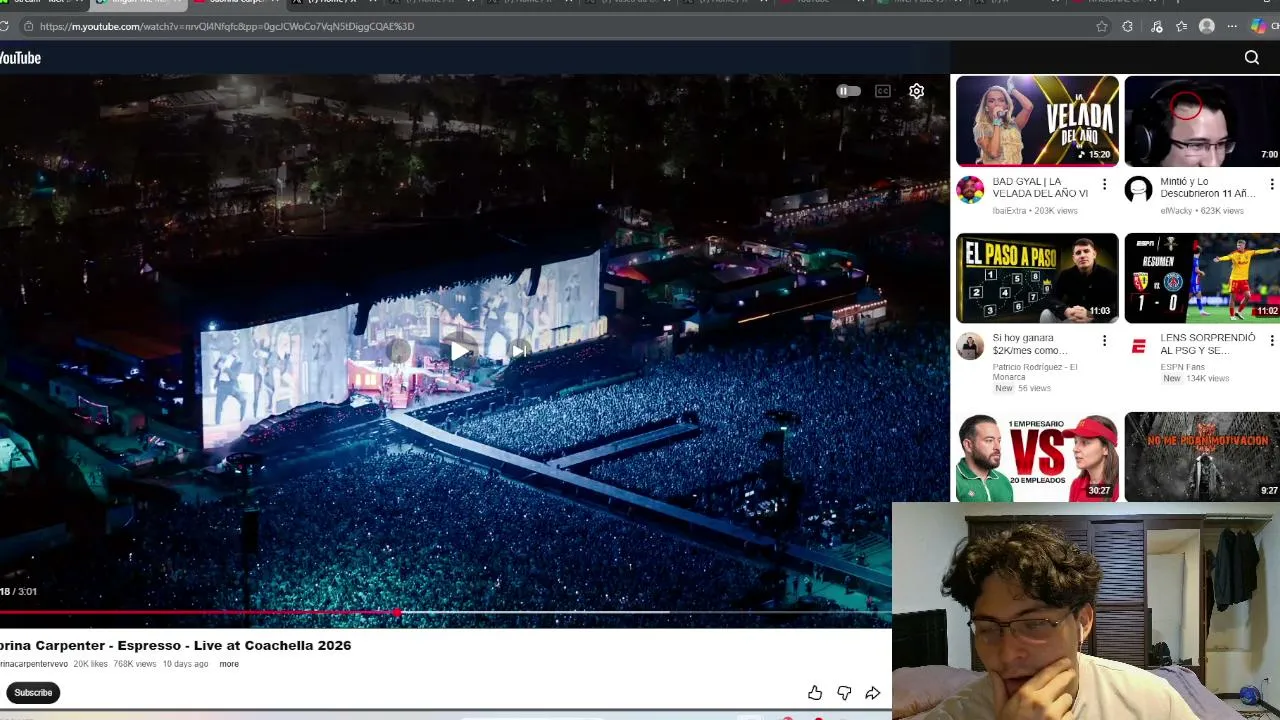Open the 'Si hoy ganara $2K/mes como...' title
This screenshot has width=1280, height=720.
tap(1031, 344)
